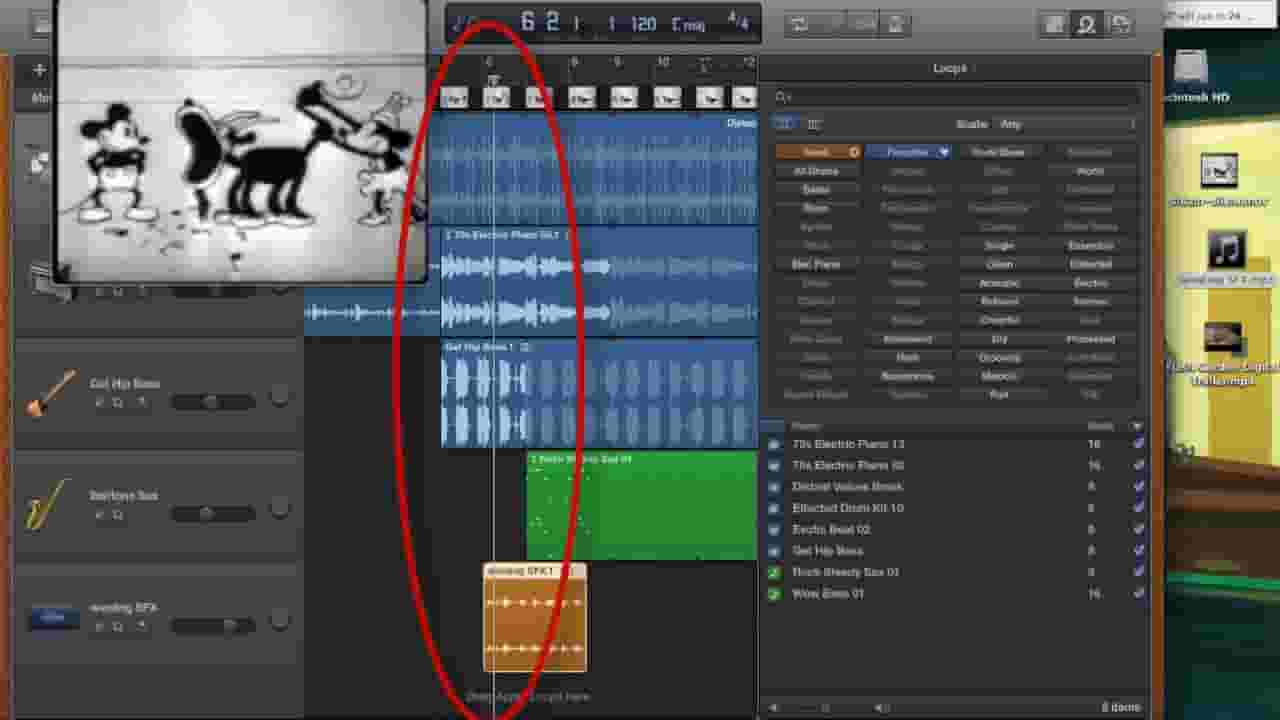Select the Elec Piano keyword button
Screen dimensions: 1280x720
pyautogui.click(x=817, y=265)
